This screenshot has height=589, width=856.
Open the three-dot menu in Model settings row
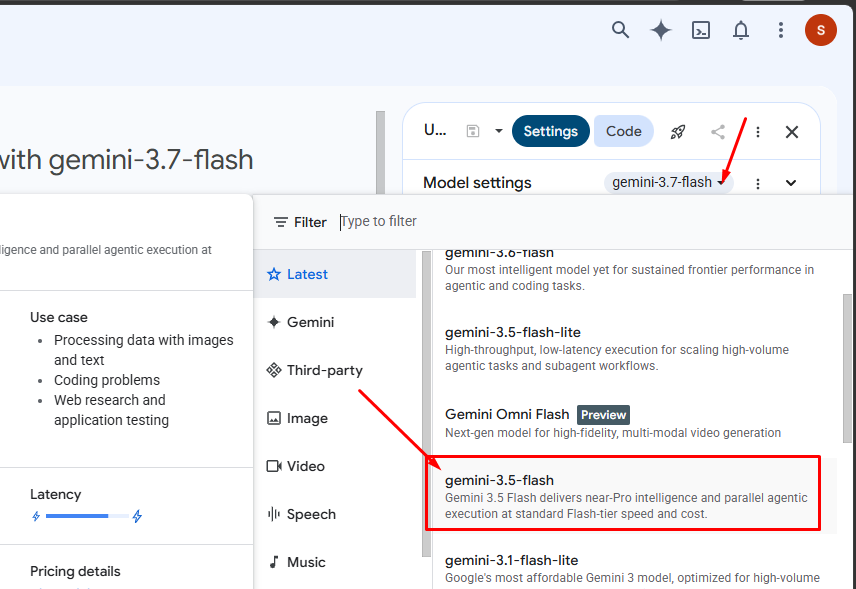click(758, 183)
